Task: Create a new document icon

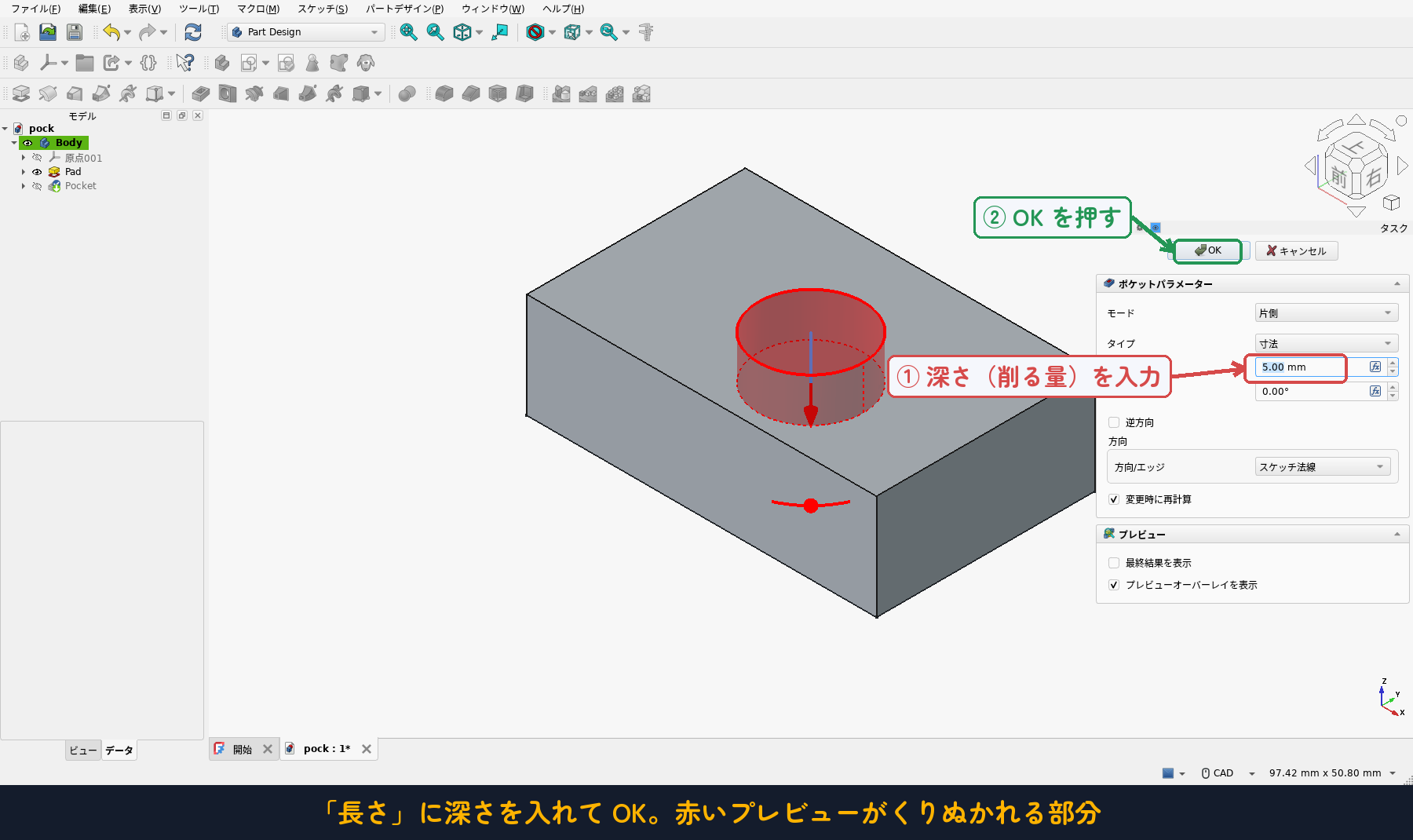Action: point(22,32)
